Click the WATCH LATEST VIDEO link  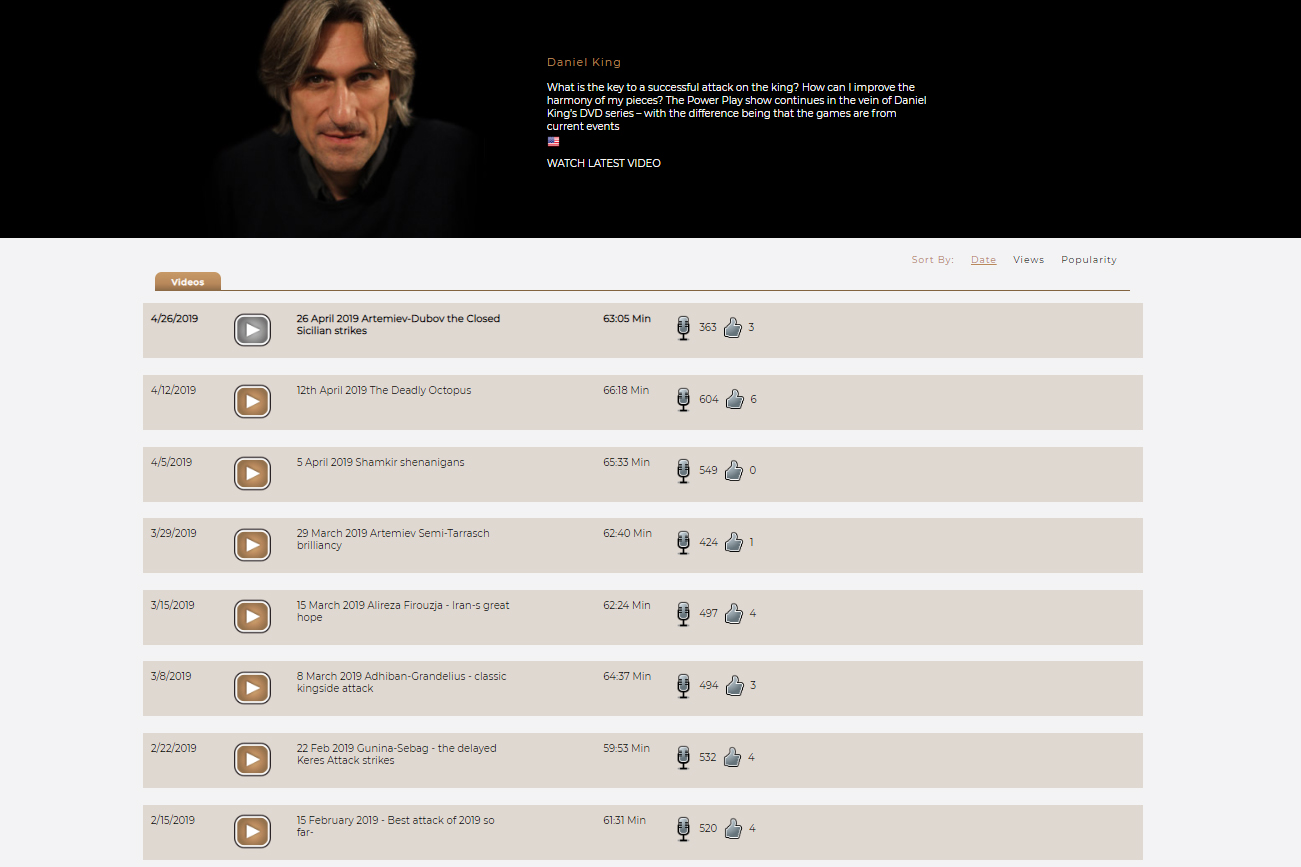603,163
